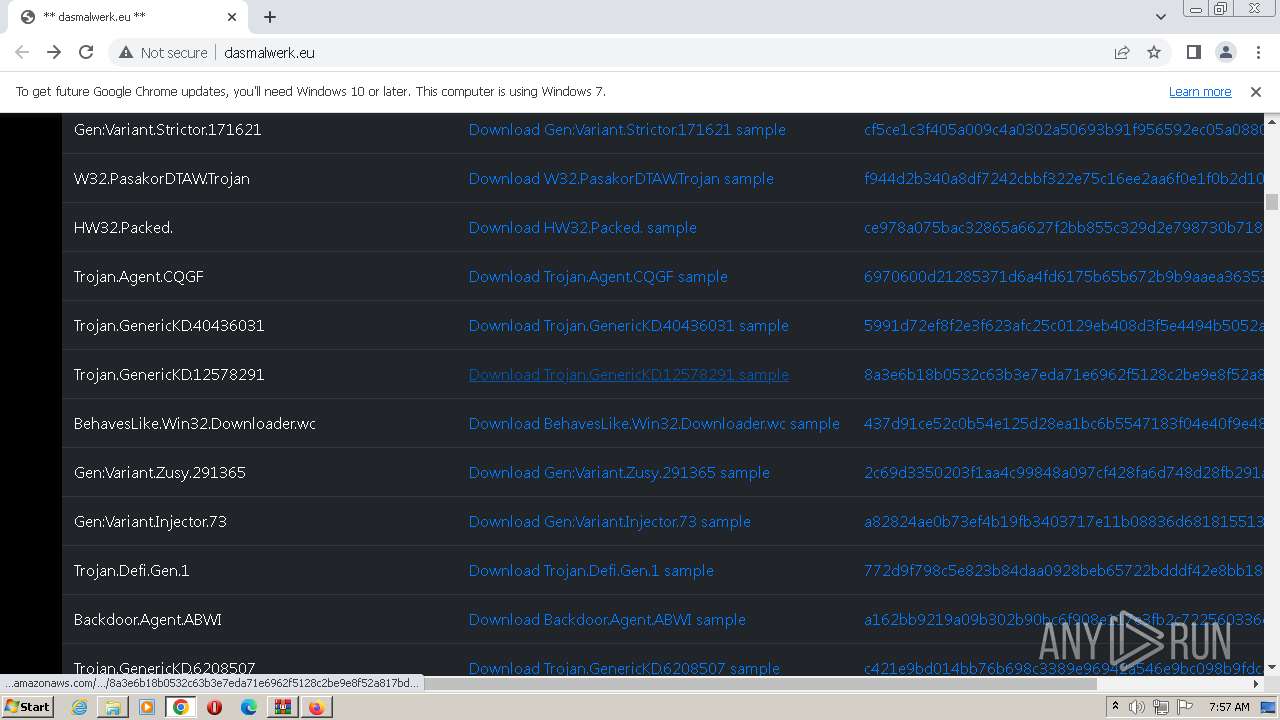Open the hash link starting cf5ce1c3f405
The width and height of the screenshot is (1280, 720).
click(x=1064, y=130)
